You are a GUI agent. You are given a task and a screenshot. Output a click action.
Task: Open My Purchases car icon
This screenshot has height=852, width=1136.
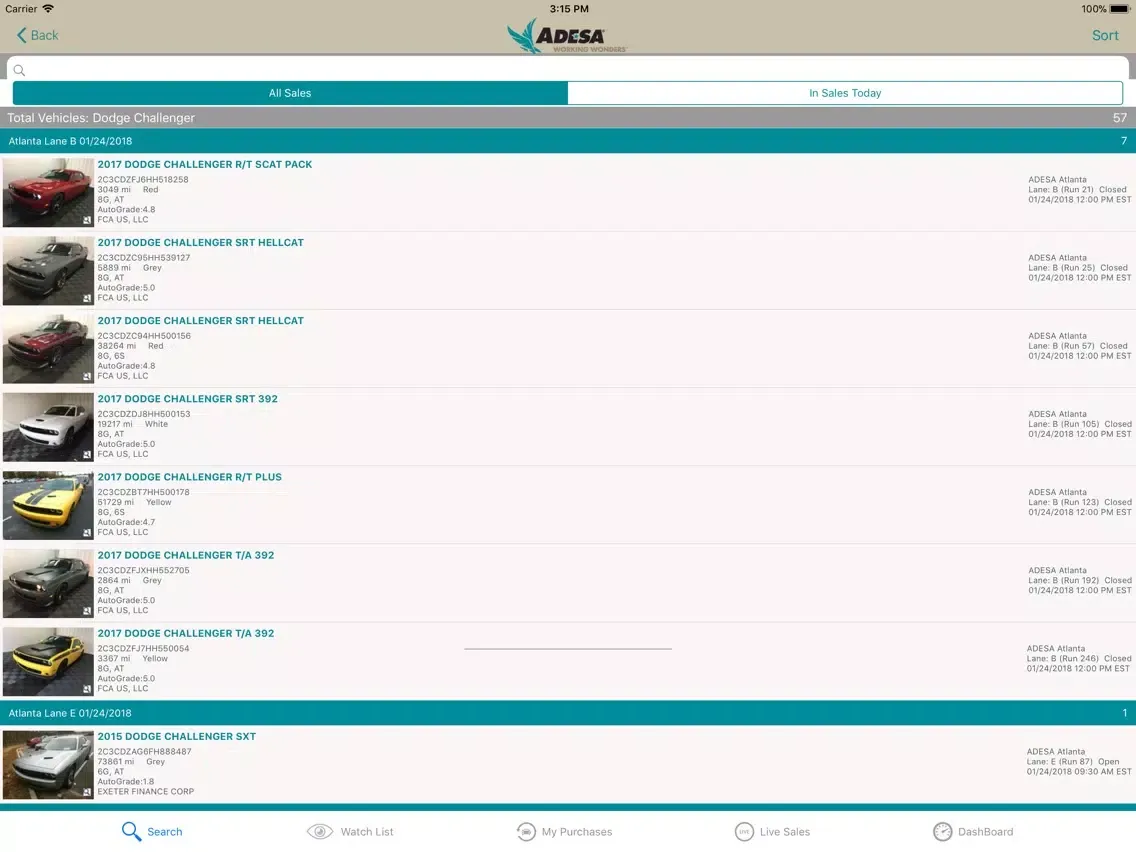pyautogui.click(x=526, y=832)
